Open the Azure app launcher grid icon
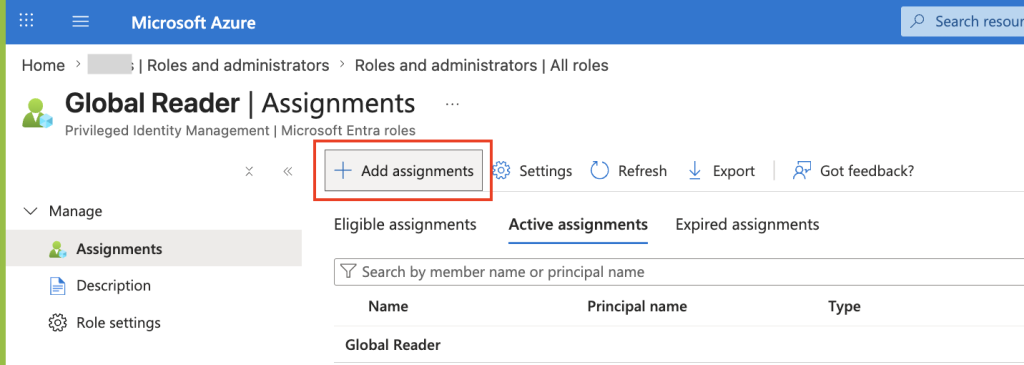This screenshot has width=1024, height=365. click(x=26, y=21)
